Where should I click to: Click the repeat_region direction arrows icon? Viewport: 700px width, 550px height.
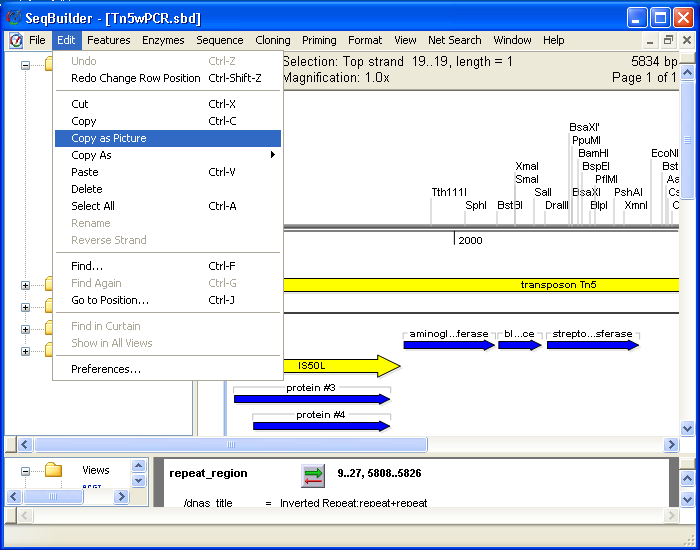click(313, 475)
